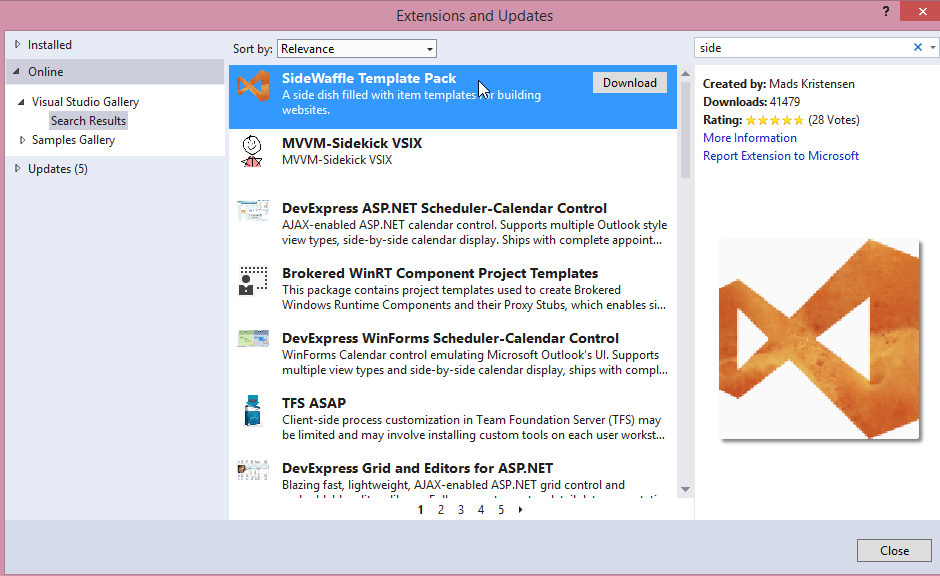This screenshot has height=576, width=940.
Task: Expand the Updates (5) category
Action: coord(17,168)
